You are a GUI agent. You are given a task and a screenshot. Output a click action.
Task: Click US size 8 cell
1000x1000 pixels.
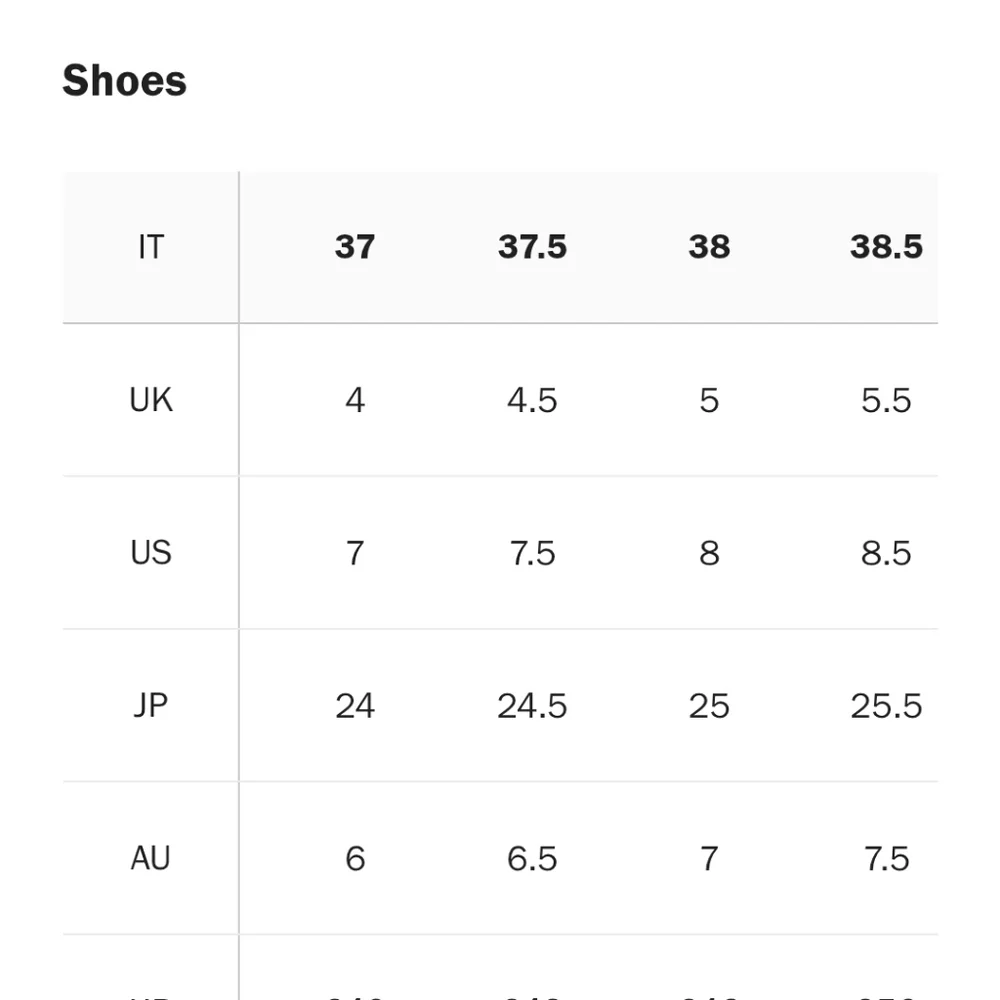click(x=709, y=553)
